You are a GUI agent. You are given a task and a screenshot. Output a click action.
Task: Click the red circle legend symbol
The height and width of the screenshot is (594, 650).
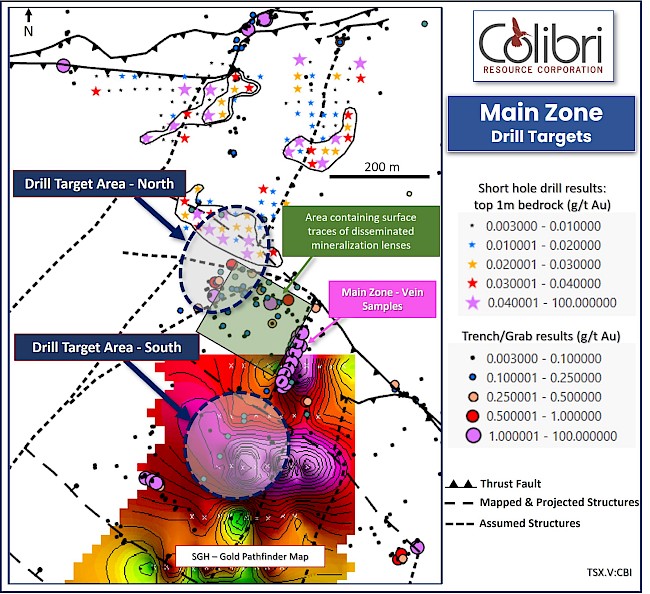pos(473,416)
